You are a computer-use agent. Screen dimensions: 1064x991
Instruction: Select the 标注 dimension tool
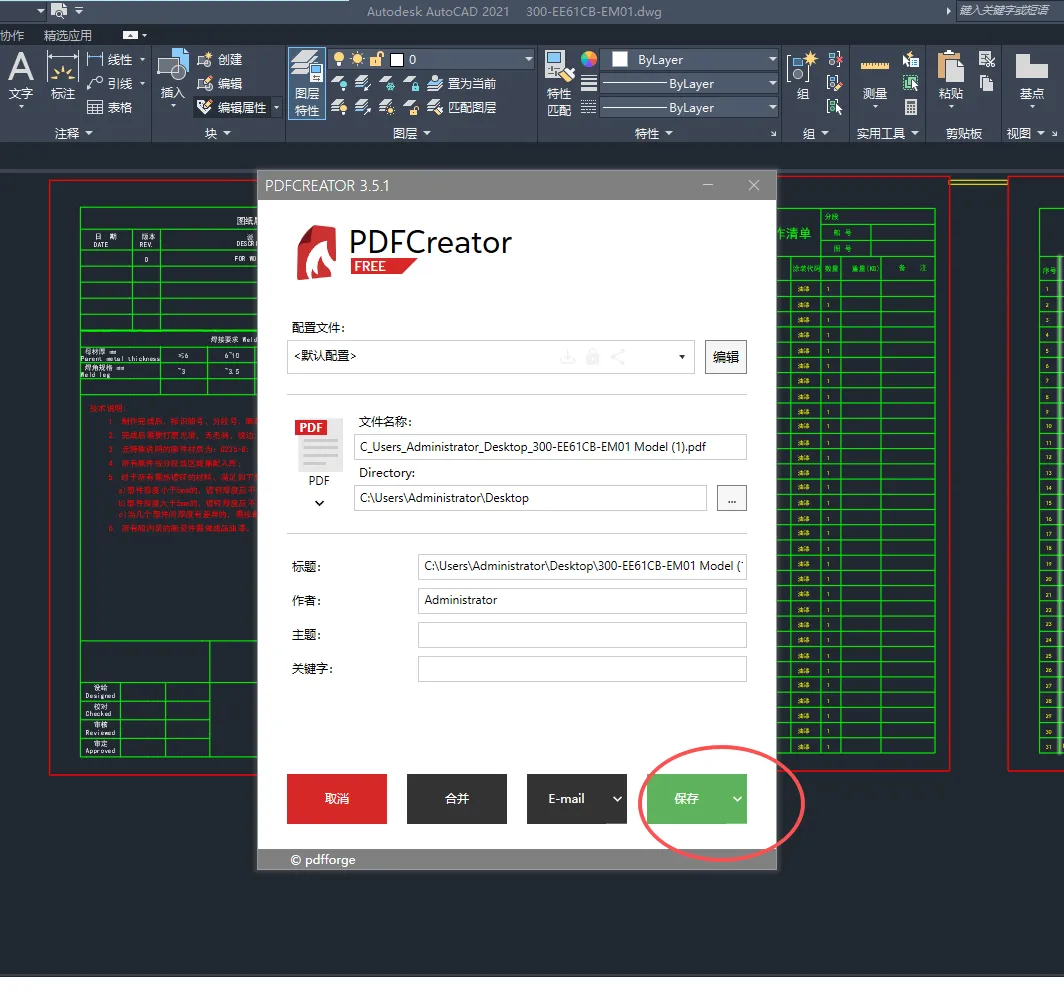62,76
